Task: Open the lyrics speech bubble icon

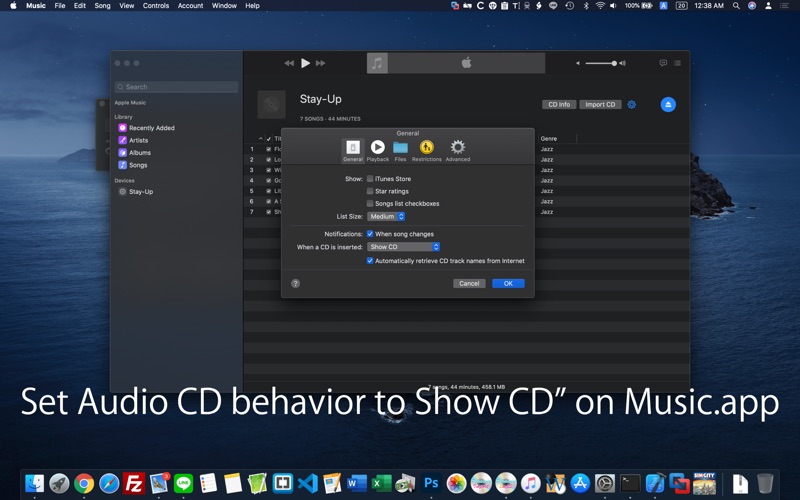Action: [x=663, y=63]
